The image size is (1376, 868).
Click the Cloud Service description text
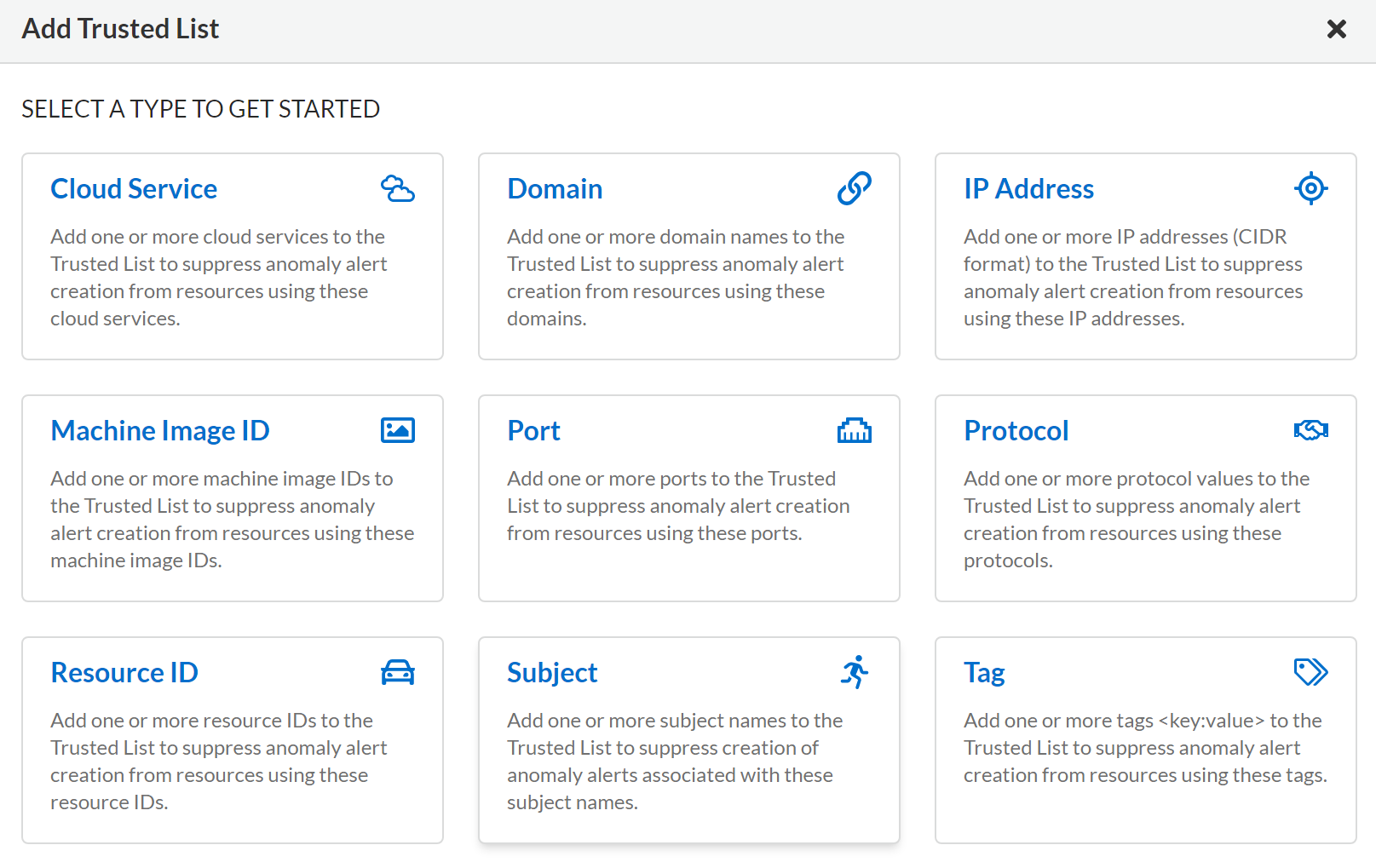pyautogui.click(x=219, y=277)
